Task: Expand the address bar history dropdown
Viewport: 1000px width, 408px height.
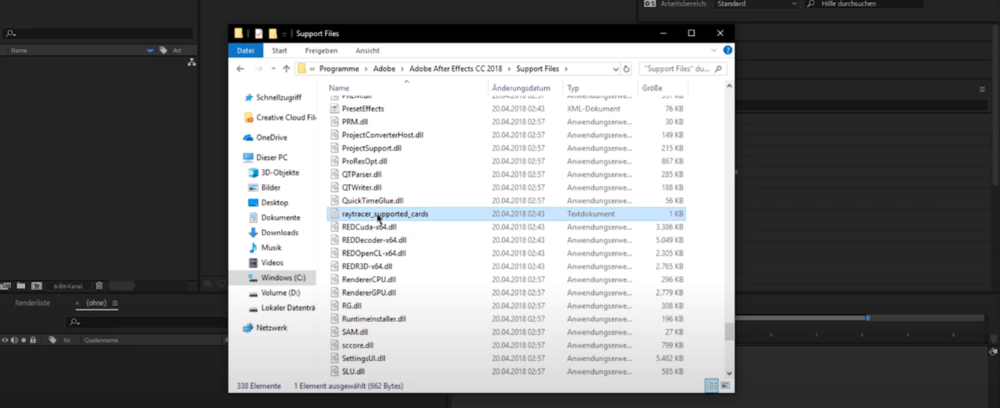Action: coord(616,69)
